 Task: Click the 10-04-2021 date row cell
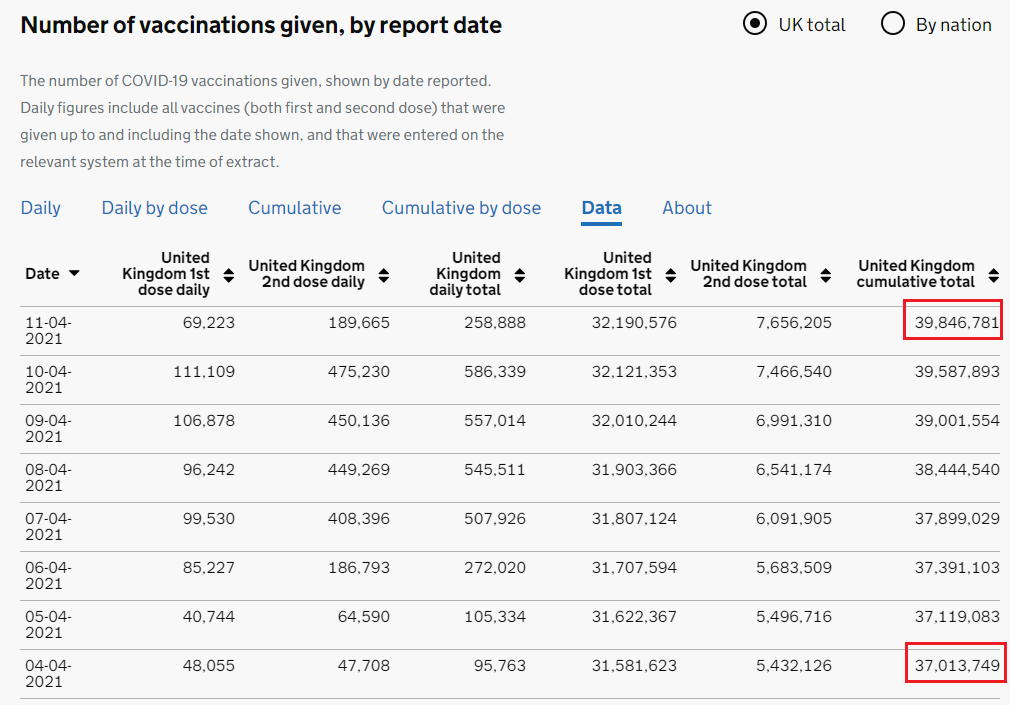click(48, 379)
